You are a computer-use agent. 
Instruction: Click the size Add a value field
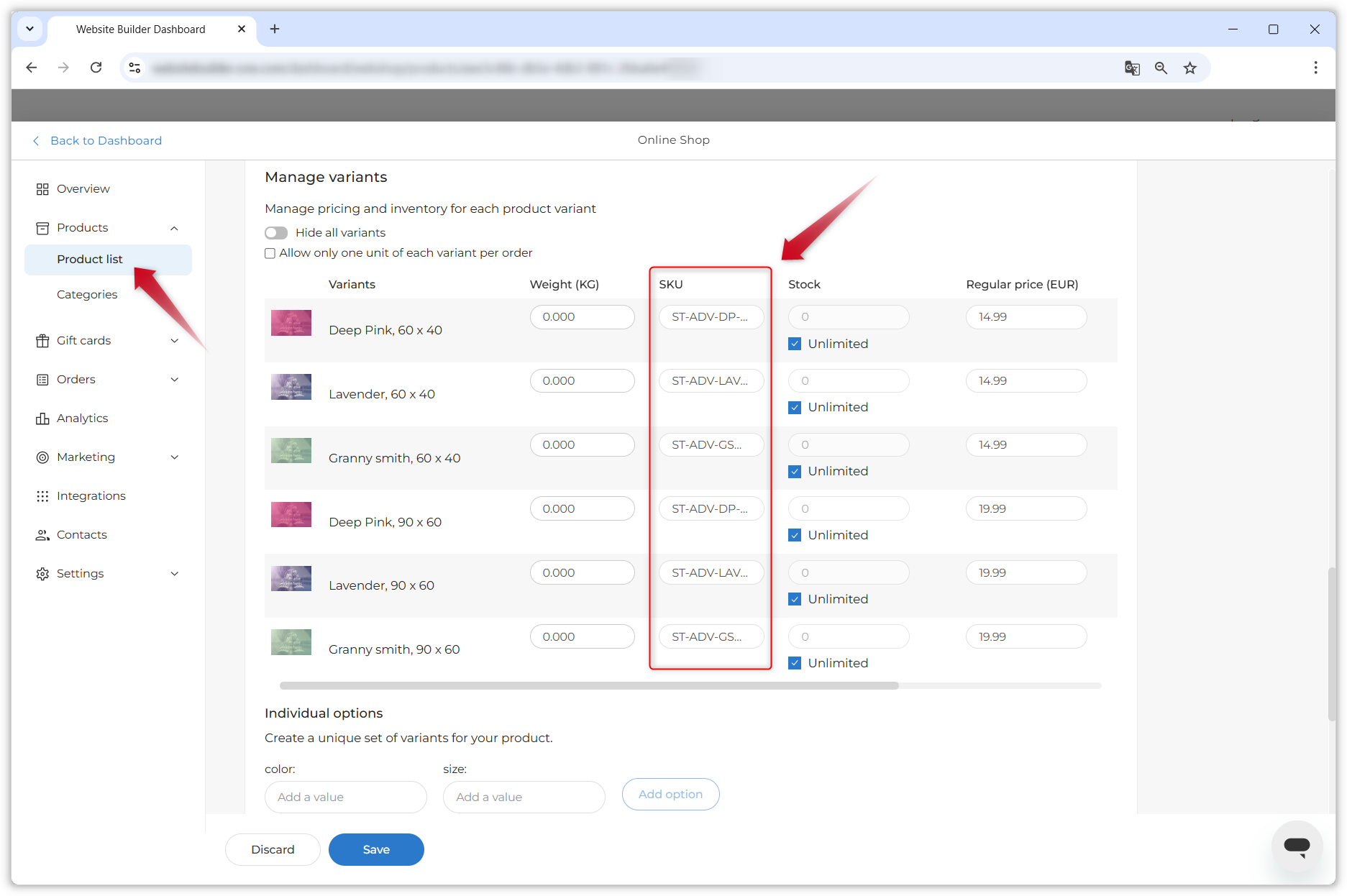(524, 797)
